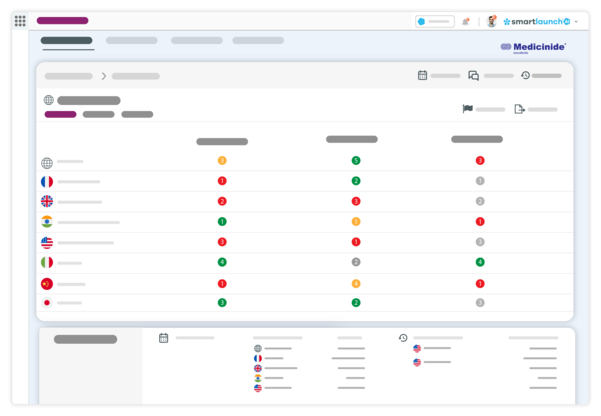Click the India flag in bottom panel list
This screenshot has height=416, width=601.
[258, 378]
